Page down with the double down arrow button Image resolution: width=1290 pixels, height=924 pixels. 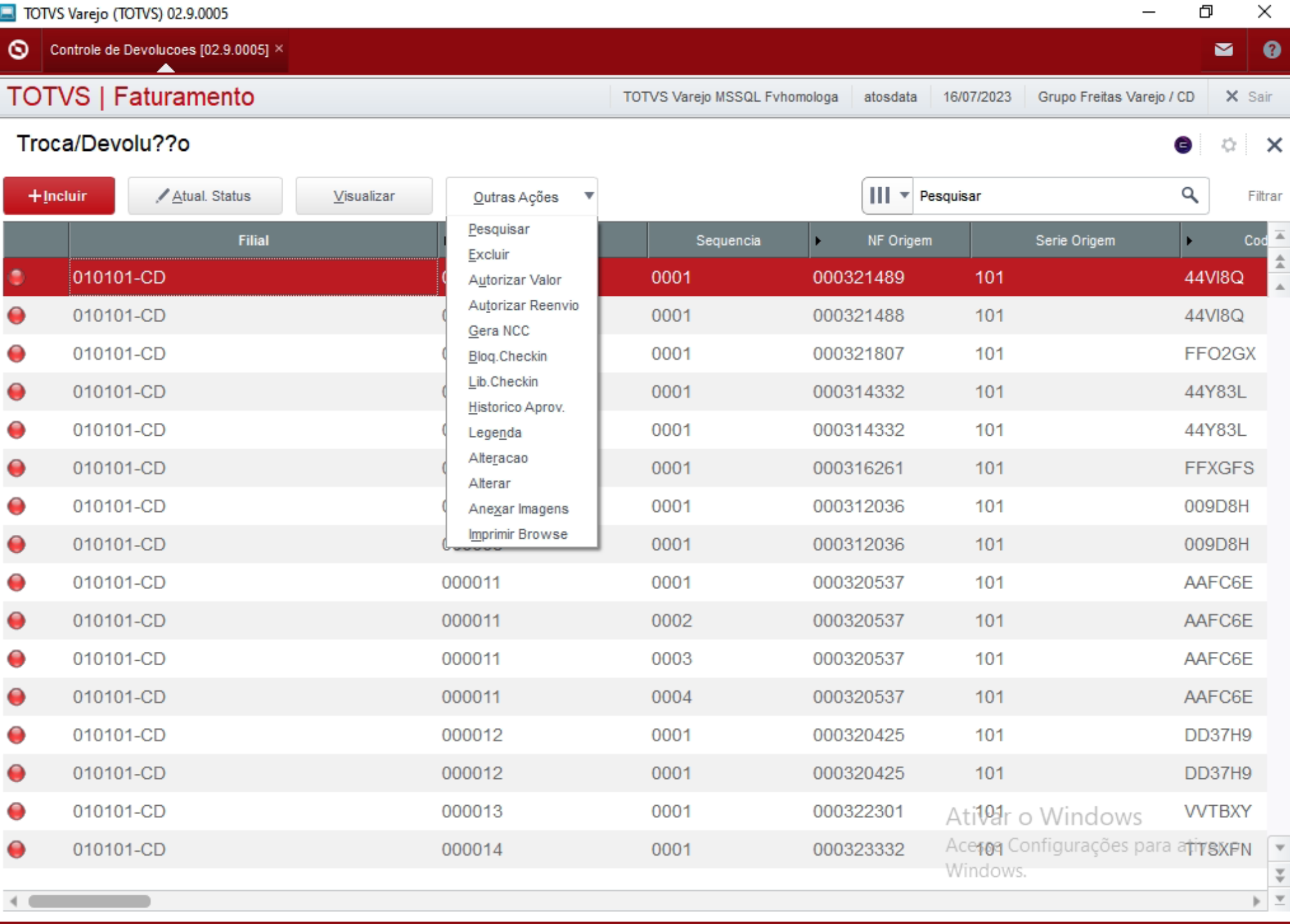[1280, 875]
